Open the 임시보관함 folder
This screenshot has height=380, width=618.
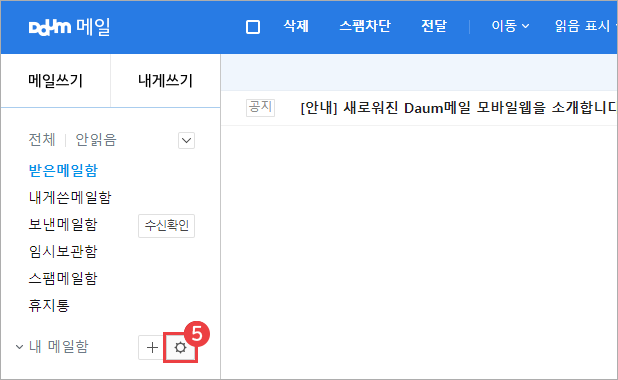63,251
